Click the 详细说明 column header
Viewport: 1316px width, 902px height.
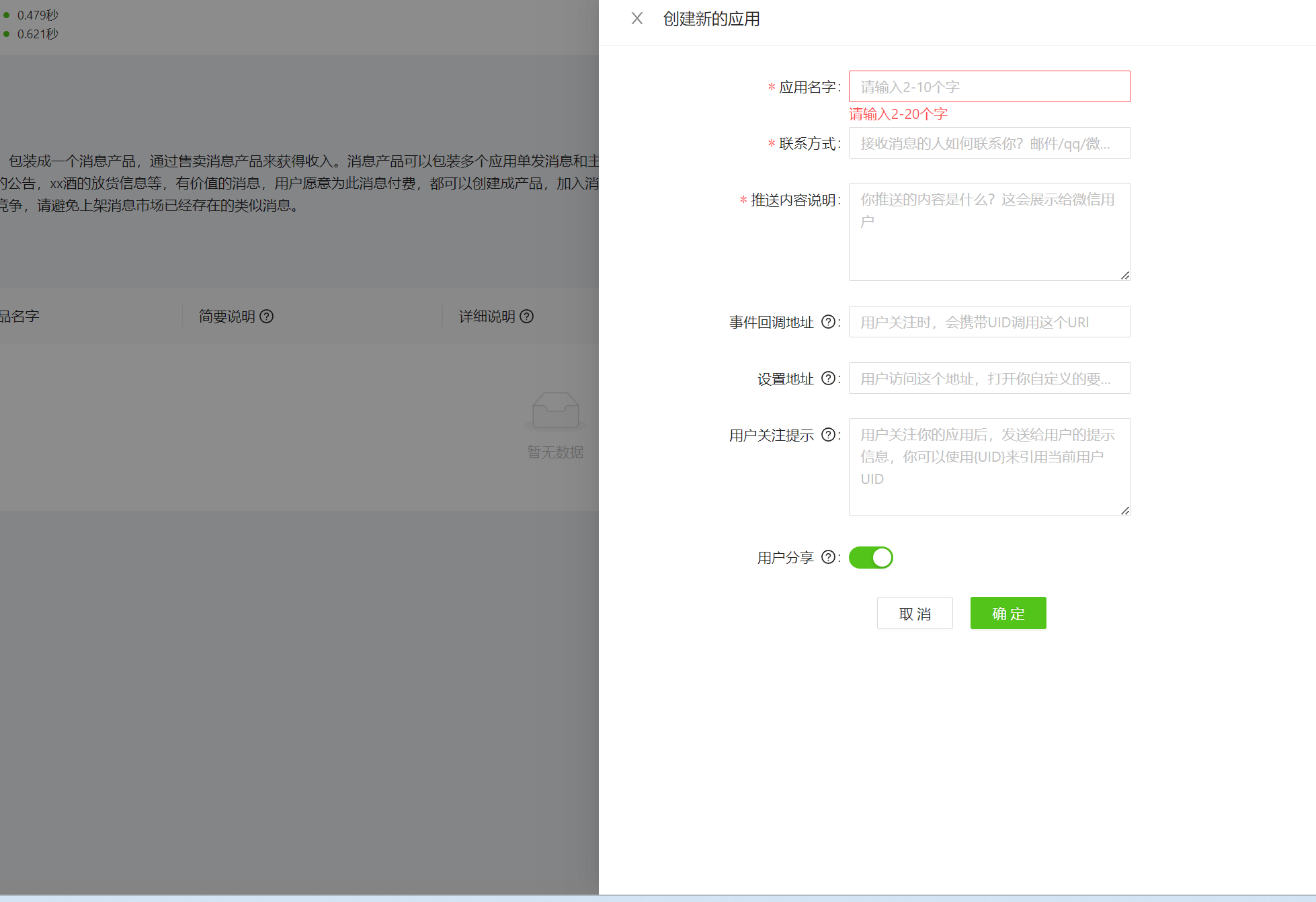pos(487,316)
